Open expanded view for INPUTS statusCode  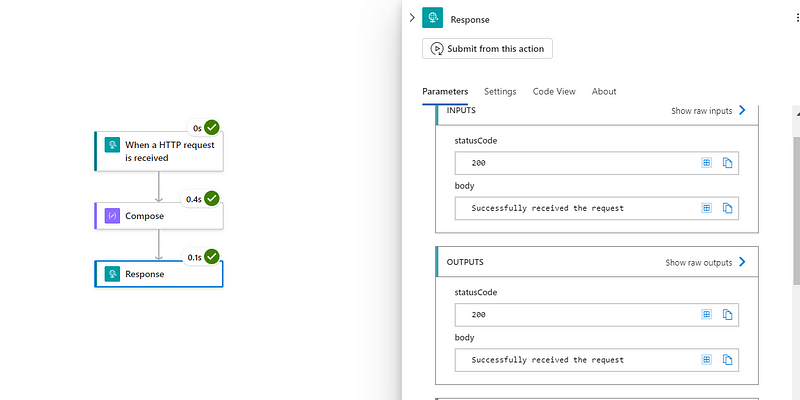click(x=707, y=163)
